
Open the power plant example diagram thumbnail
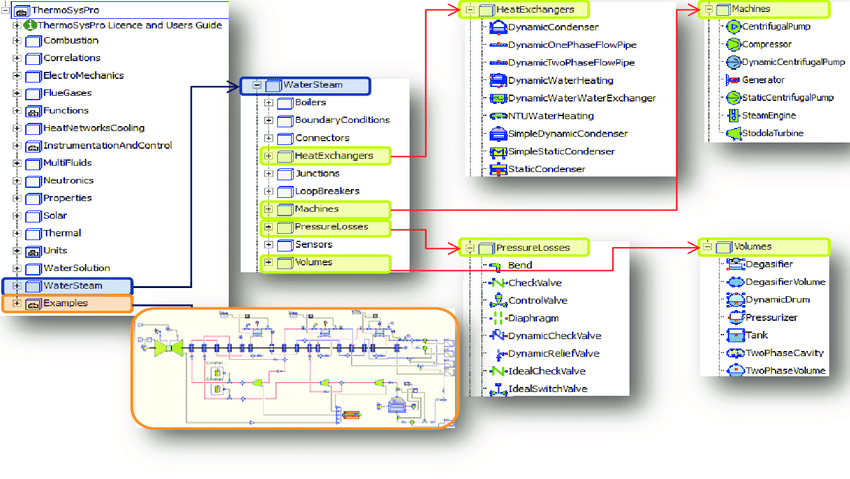(295, 368)
